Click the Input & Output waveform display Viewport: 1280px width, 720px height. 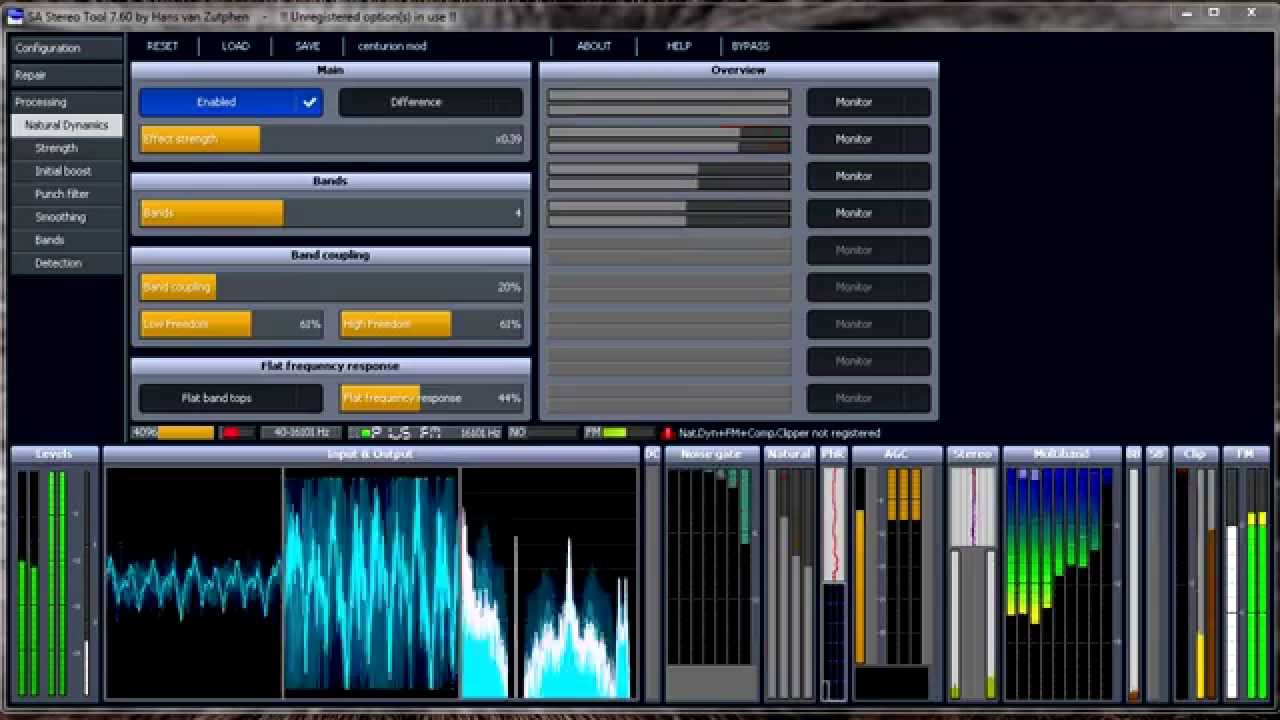370,582
